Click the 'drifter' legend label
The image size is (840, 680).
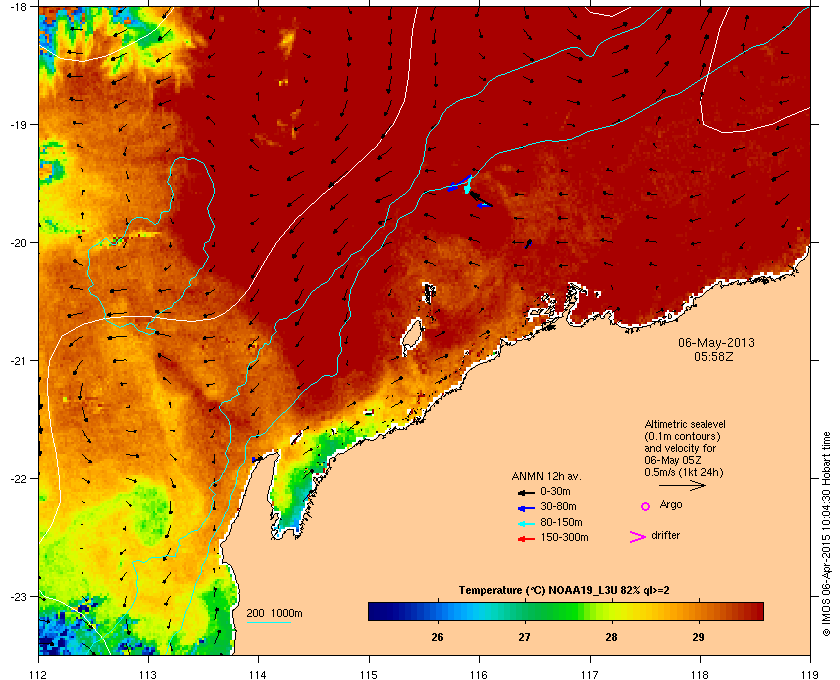click(x=665, y=535)
